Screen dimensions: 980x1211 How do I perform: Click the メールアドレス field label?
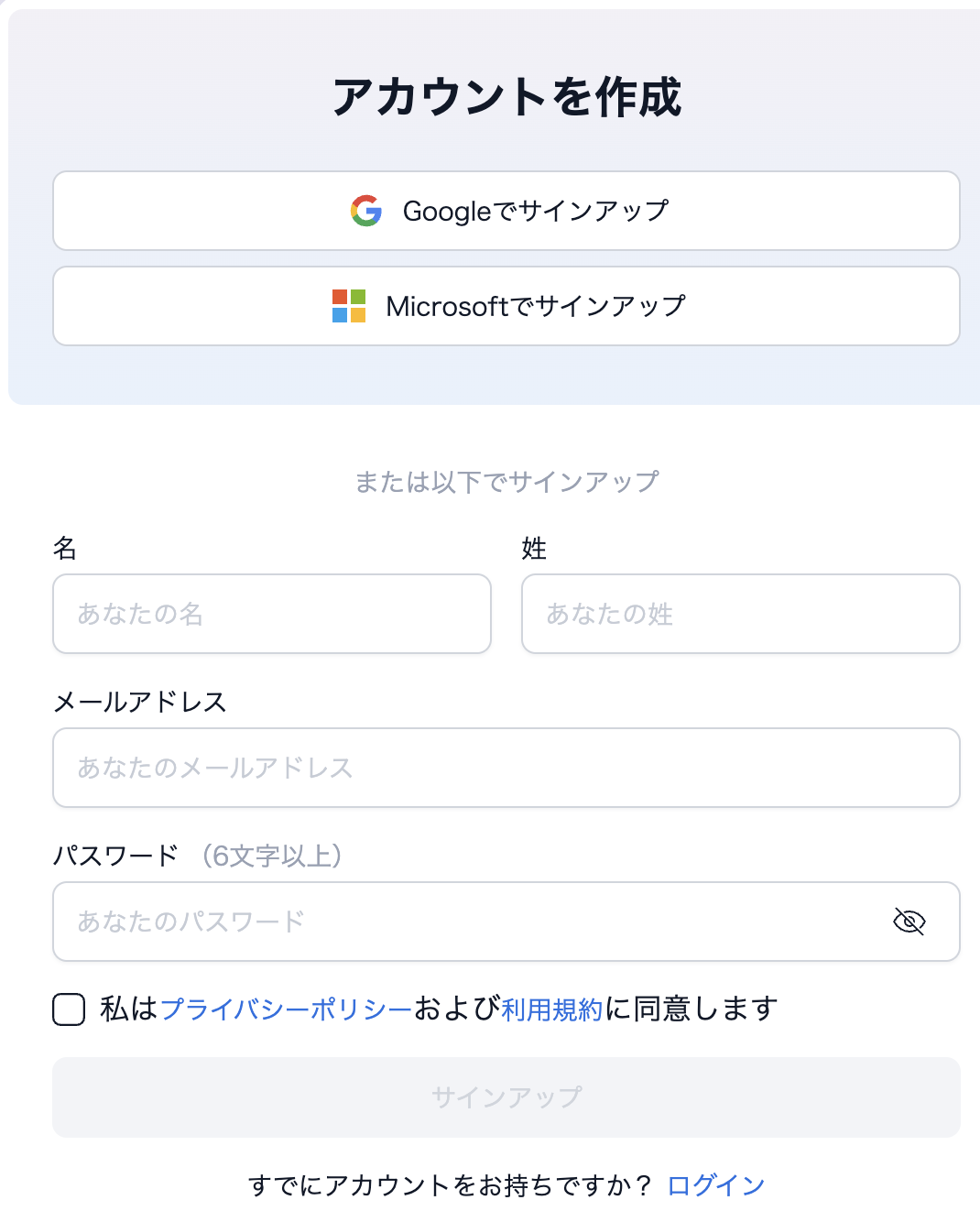click(140, 703)
